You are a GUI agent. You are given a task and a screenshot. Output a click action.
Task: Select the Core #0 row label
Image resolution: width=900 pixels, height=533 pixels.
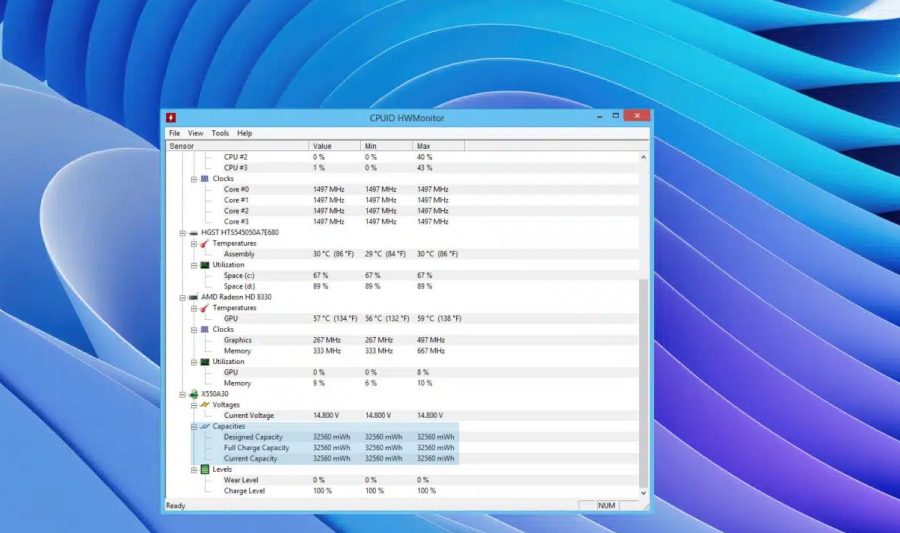[236, 189]
